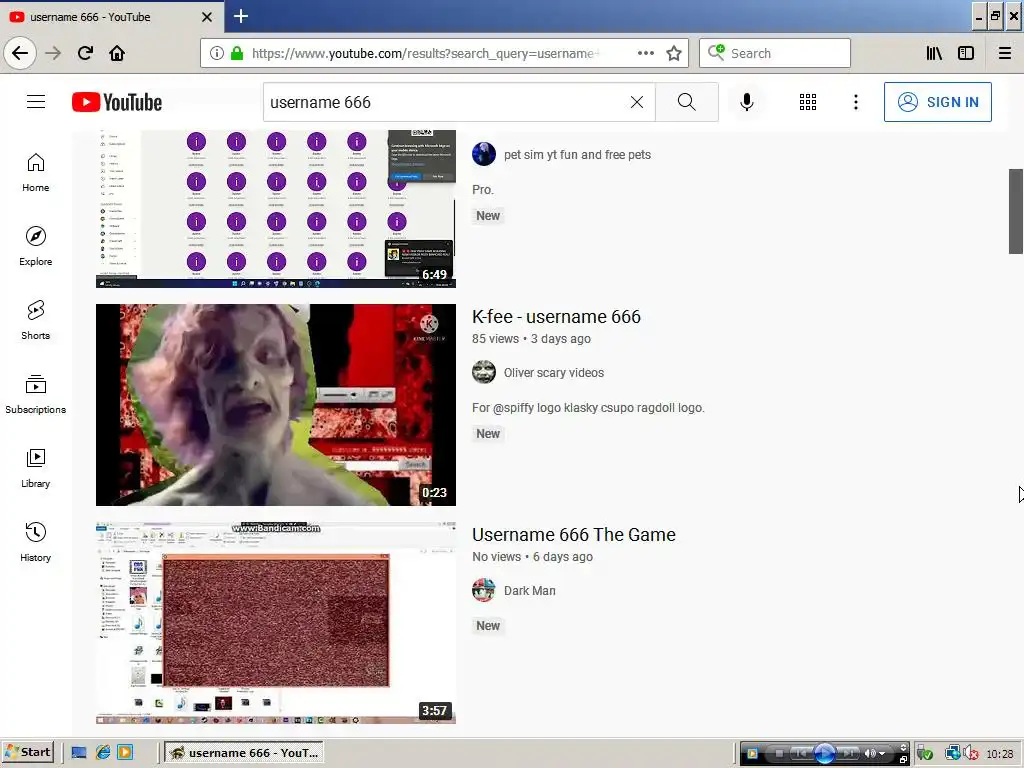
Task: Open Library in sidebar
Action: (35, 468)
